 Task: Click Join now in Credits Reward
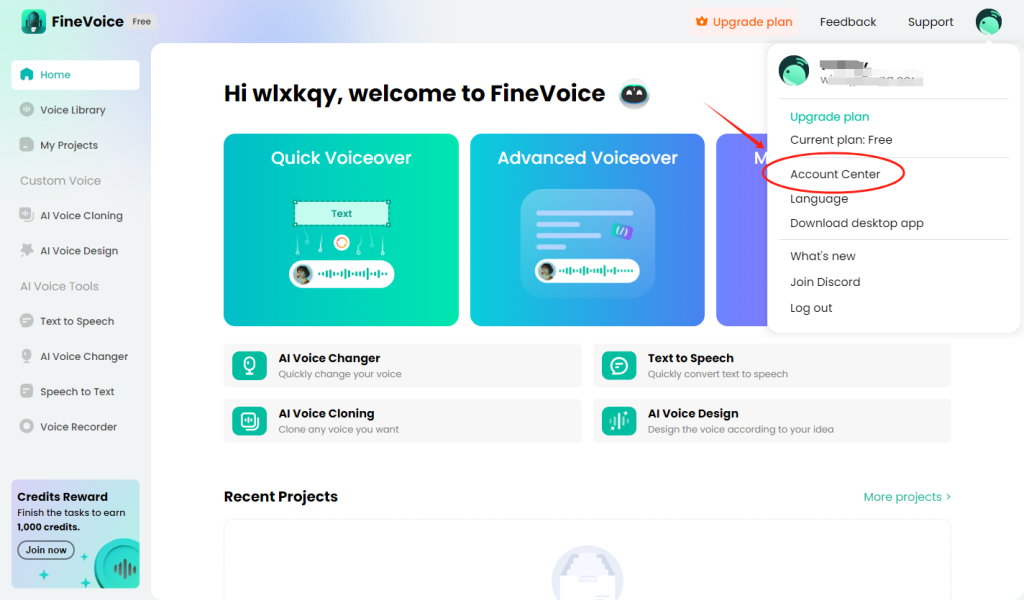(x=46, y=550)
